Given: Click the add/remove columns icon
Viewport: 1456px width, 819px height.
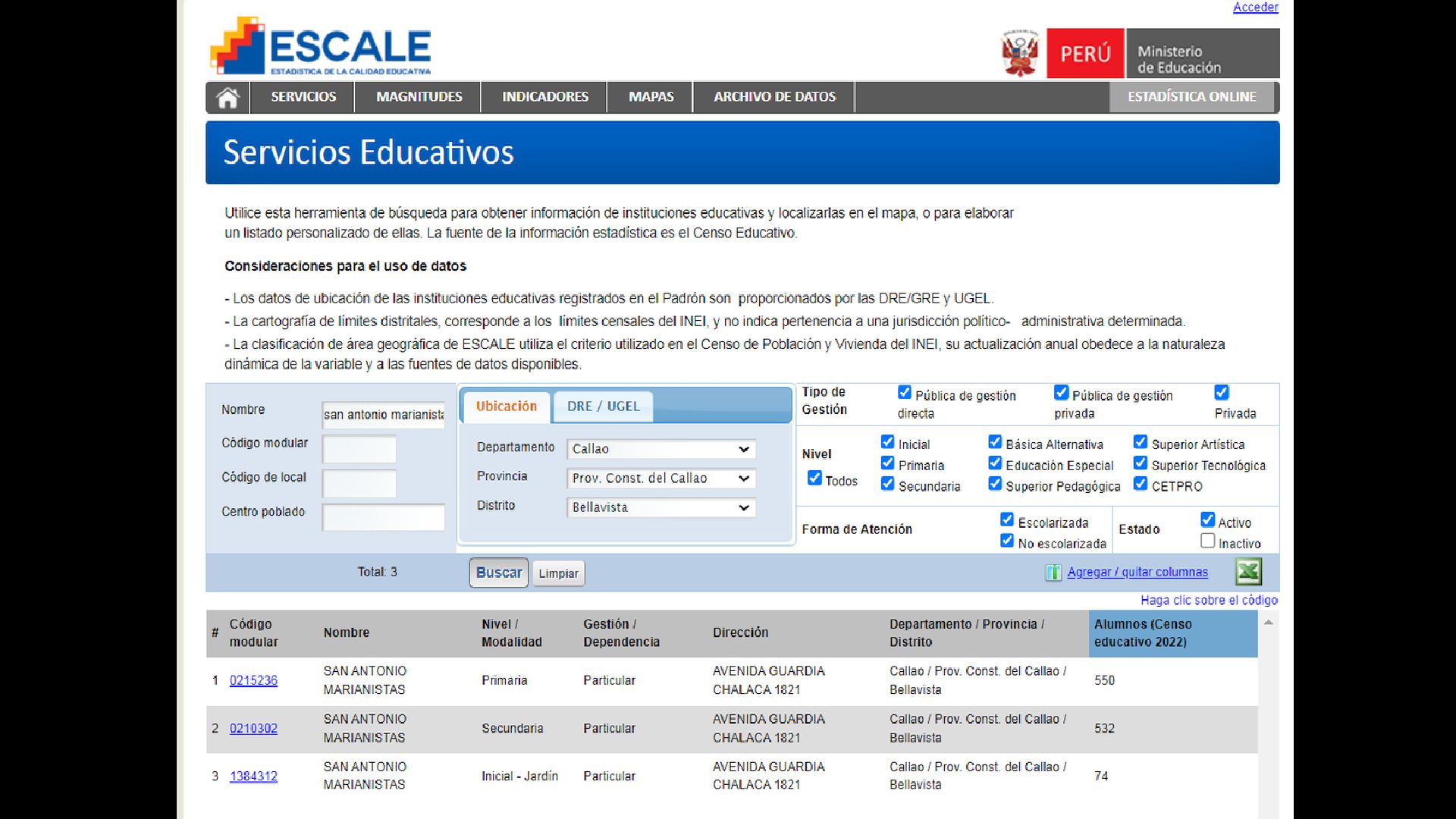Looking at the screenshot, I should (1053, 573).
